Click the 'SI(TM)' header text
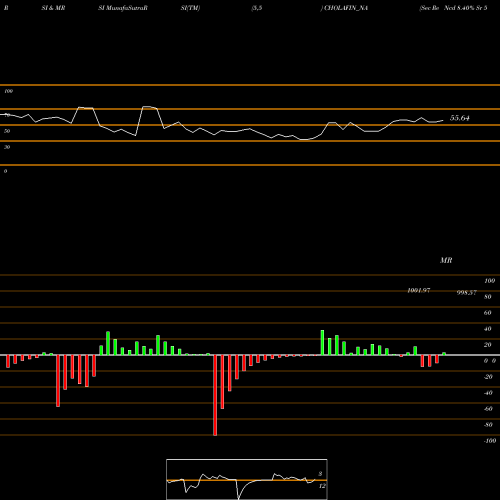This screenshot has width=500, height=500. [x=190, y=8]
